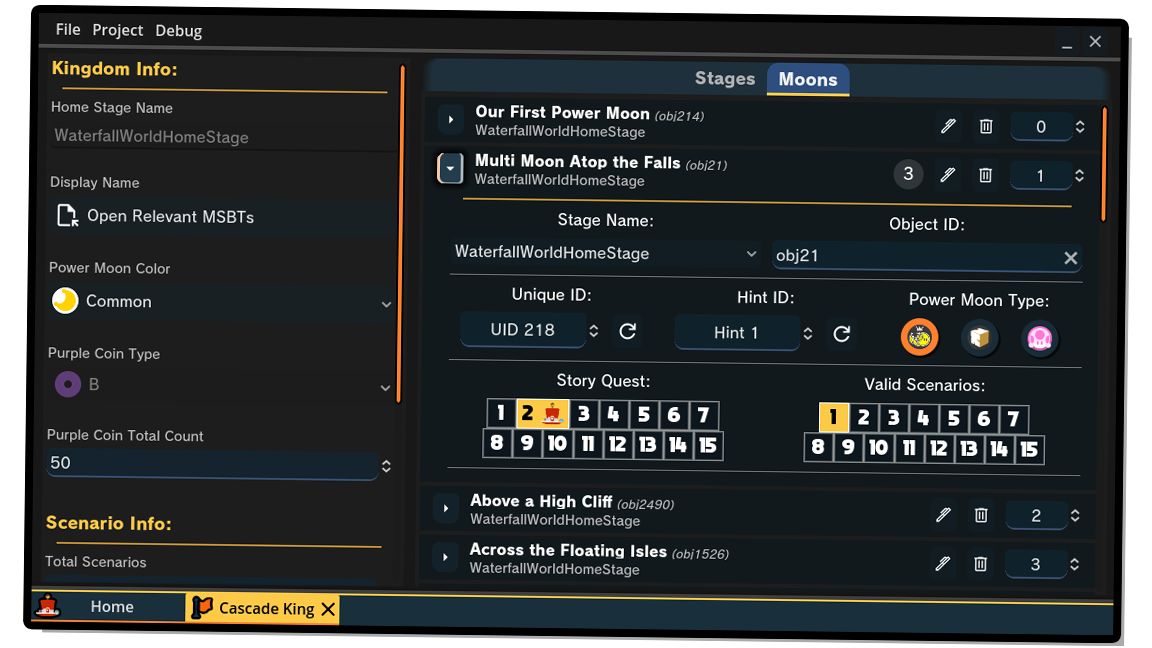The image size is (1152, 648).
Task: Toggle Story Quest number 1
Action: (500, 413)
